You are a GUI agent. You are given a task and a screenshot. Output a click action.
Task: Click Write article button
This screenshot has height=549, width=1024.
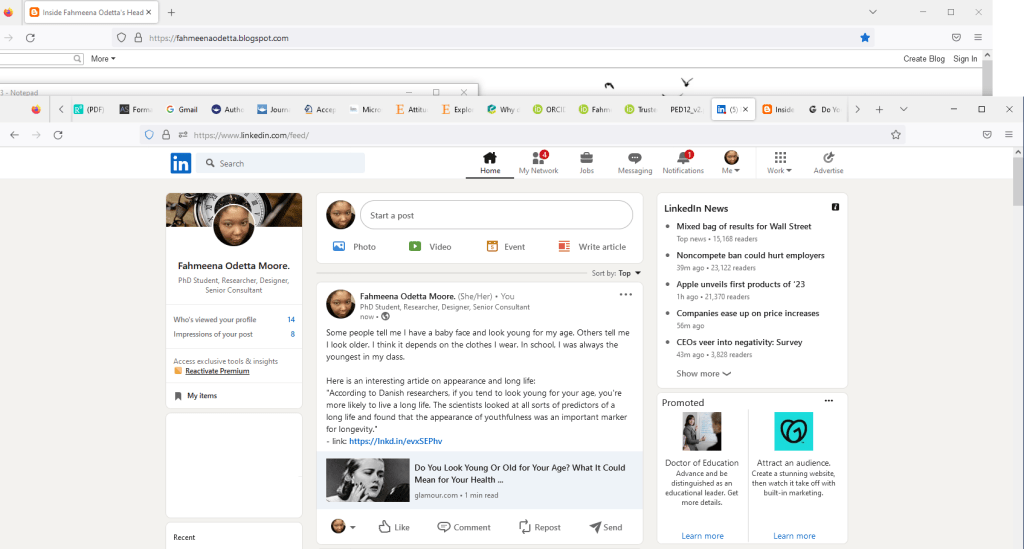tap(592, 246)
